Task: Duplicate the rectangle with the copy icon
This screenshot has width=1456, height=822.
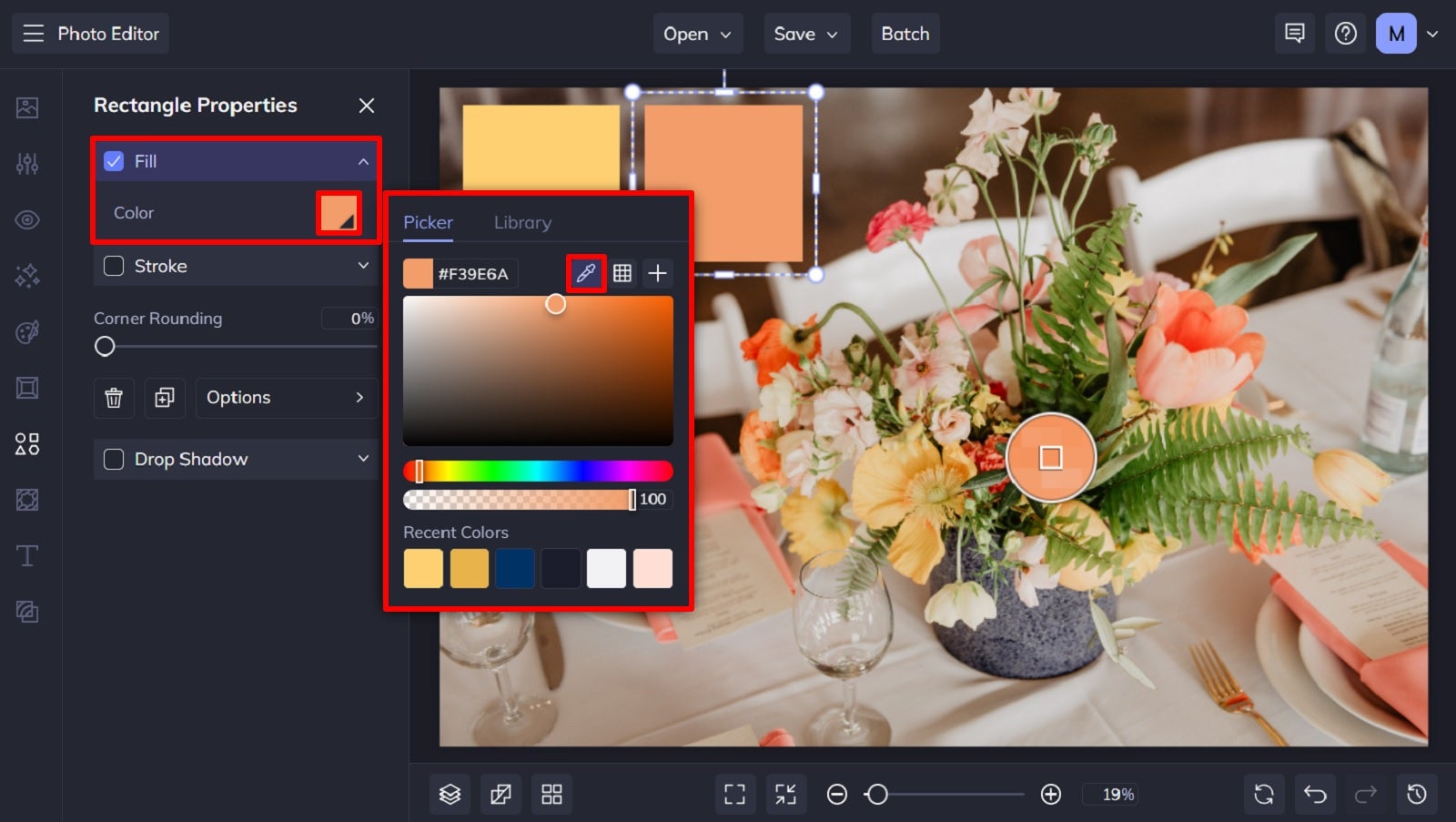Action: tap(165, 398)
